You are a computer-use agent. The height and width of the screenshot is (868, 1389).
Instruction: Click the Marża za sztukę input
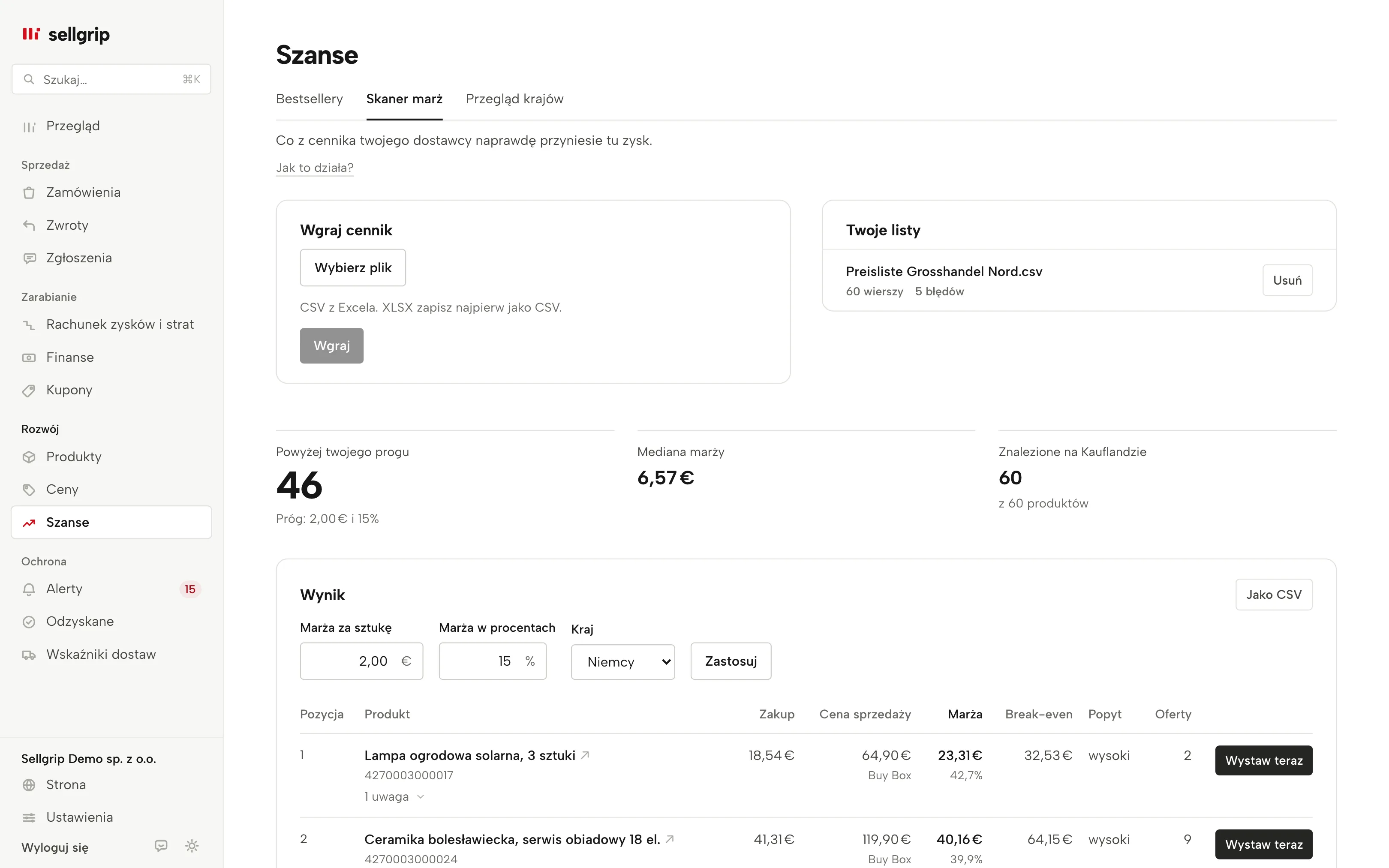[361, 661]
